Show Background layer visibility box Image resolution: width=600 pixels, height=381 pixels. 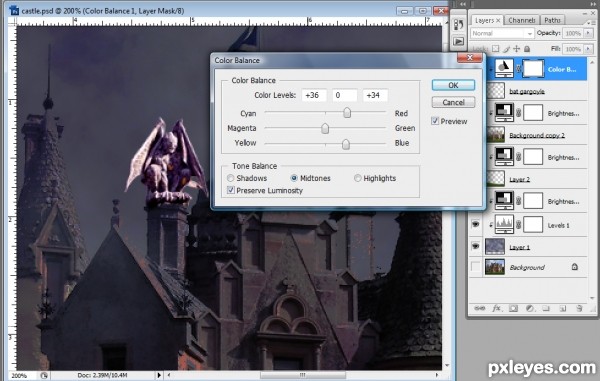pyautogui.click(x=476, y=267)
